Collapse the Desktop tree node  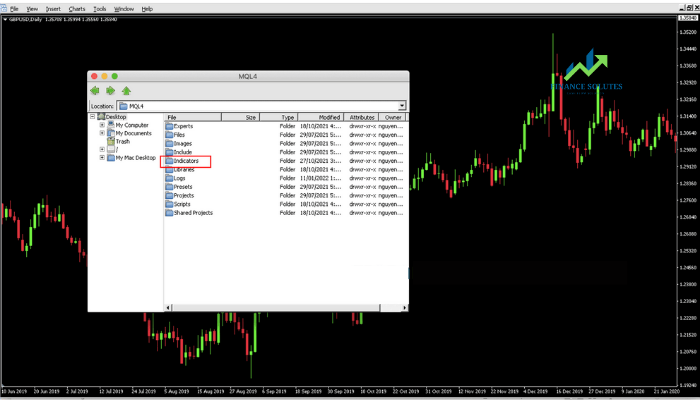point(92,117)
